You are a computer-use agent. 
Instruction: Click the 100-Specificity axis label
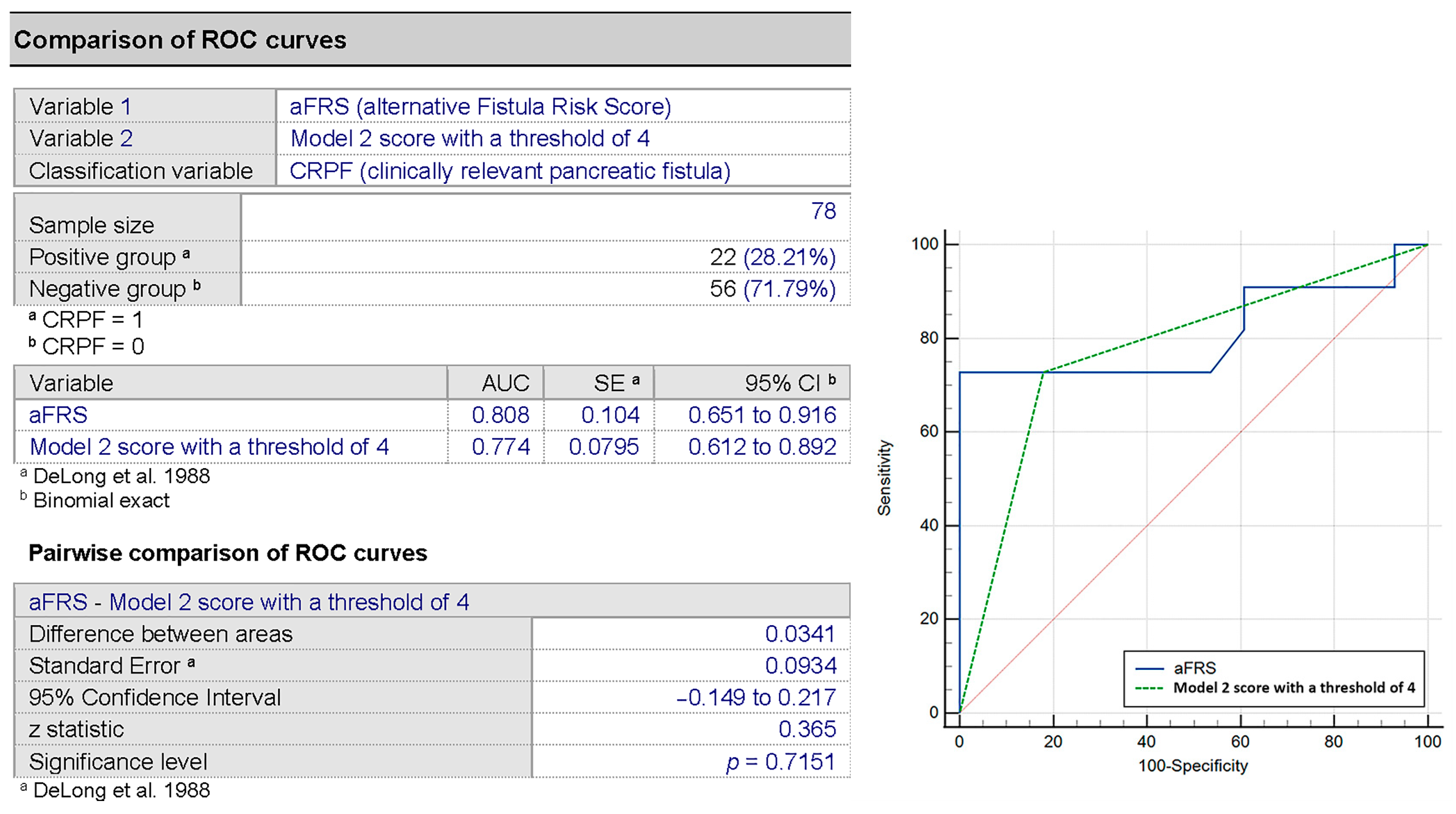coord(1193,766)
